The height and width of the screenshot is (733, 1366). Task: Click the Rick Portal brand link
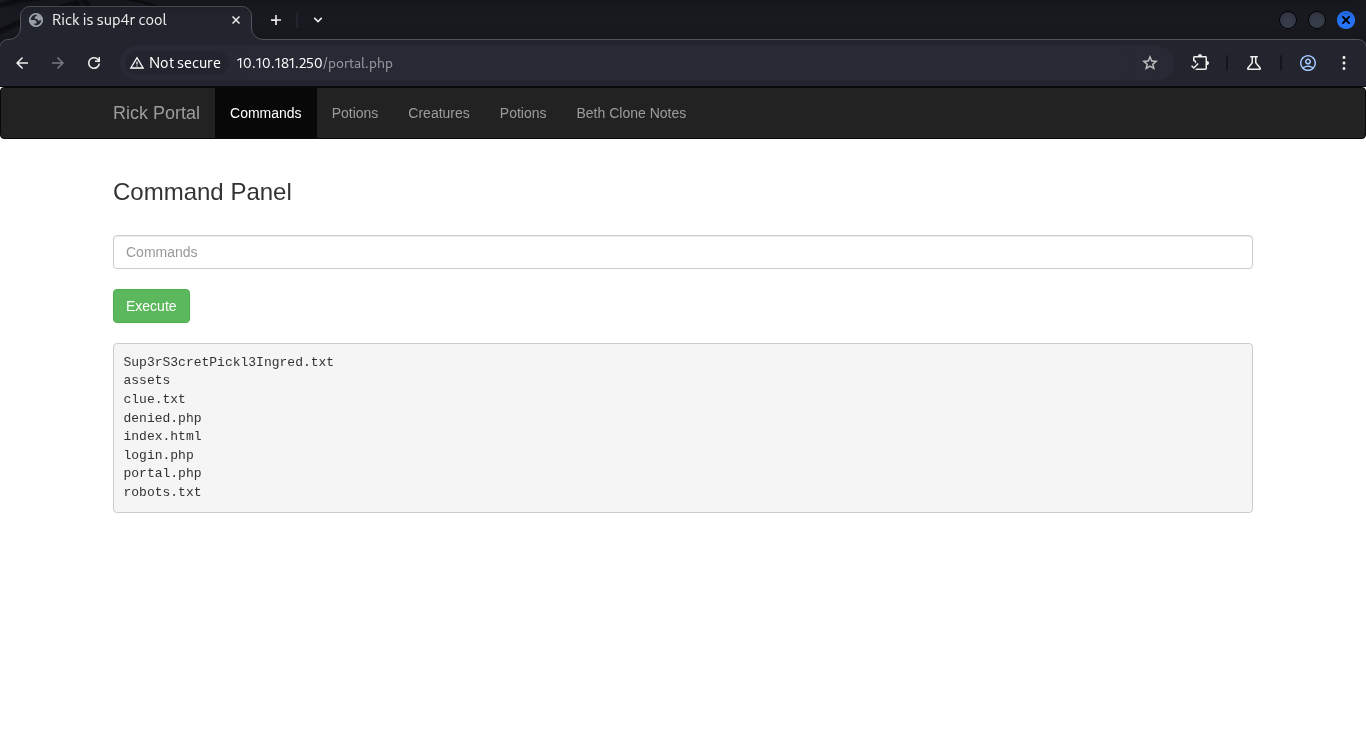pos(156,113)
